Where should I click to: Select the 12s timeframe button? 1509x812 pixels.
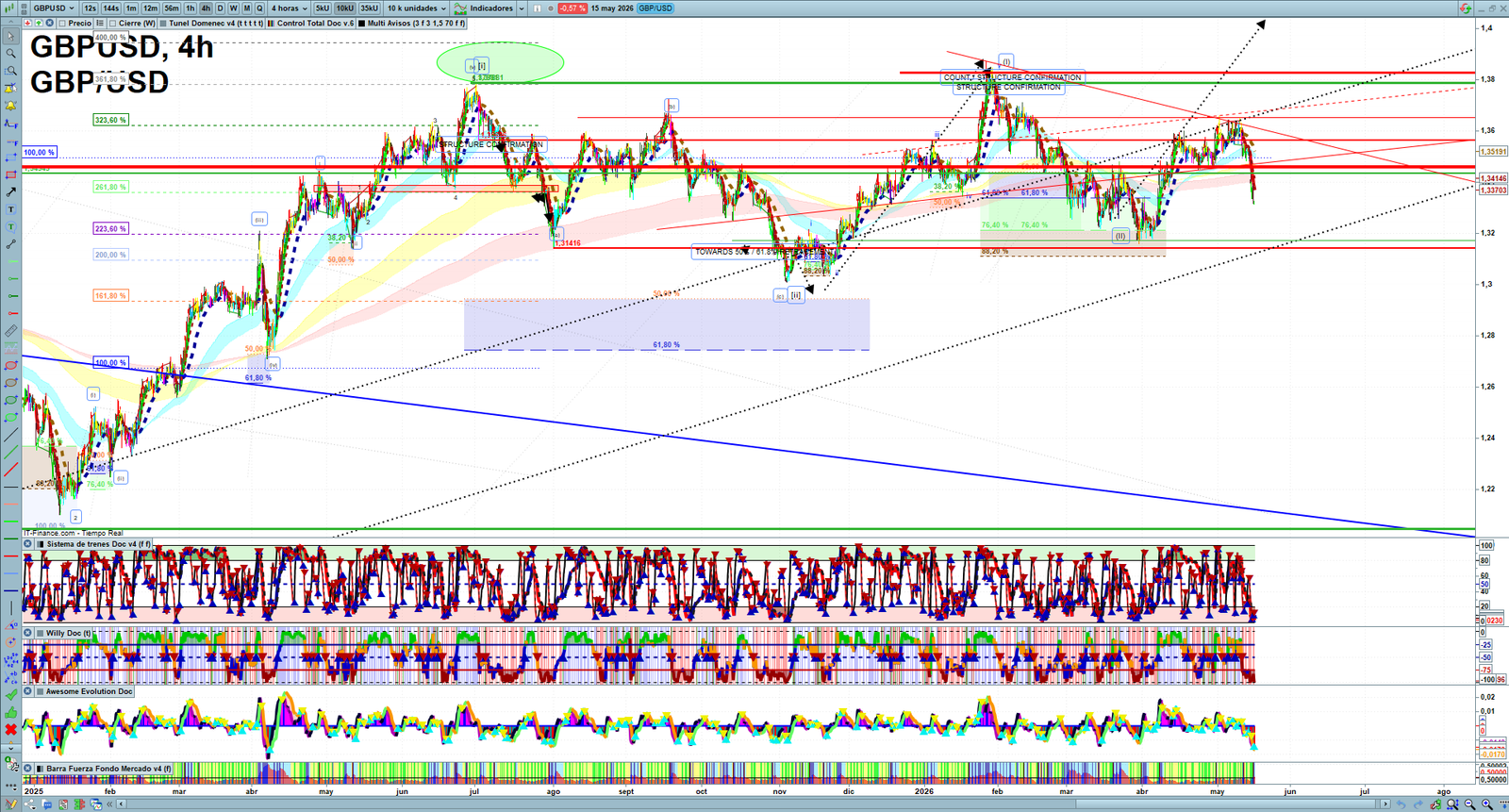tap(90, 8)
